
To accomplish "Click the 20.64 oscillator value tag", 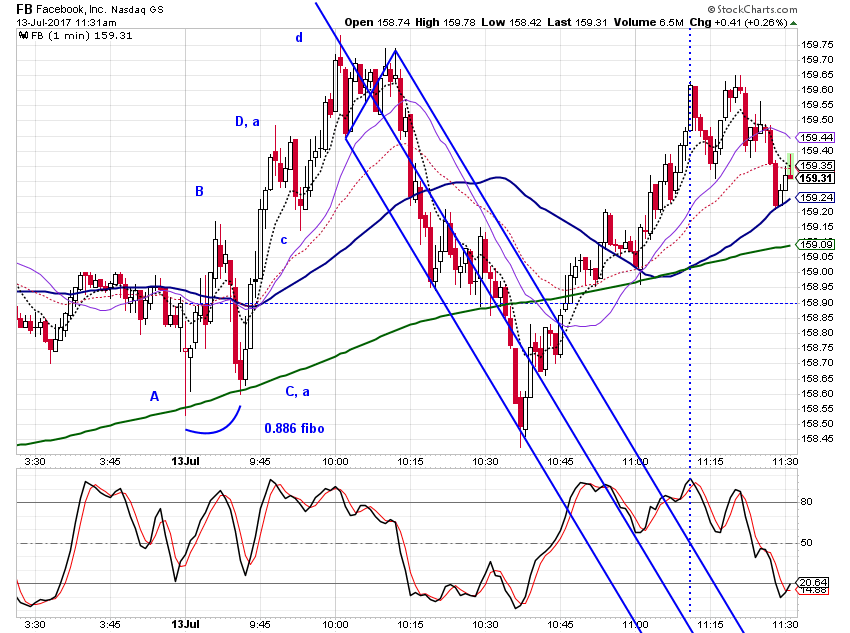I will click(x=813, y=583).
